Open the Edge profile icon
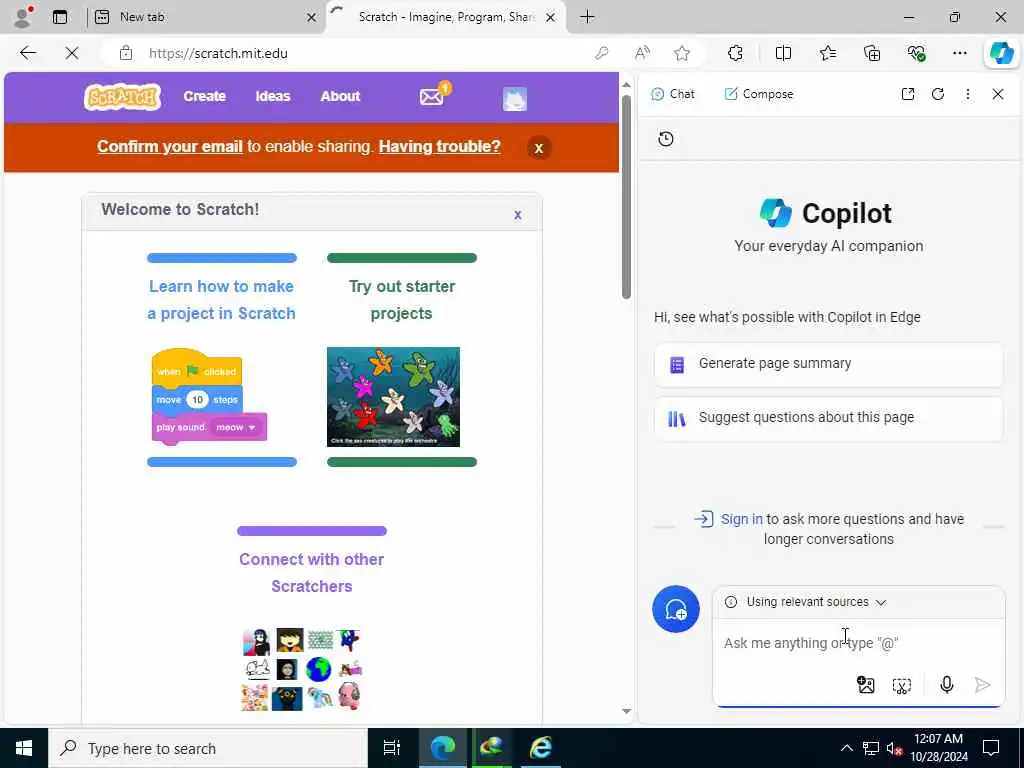 [23, 17]
